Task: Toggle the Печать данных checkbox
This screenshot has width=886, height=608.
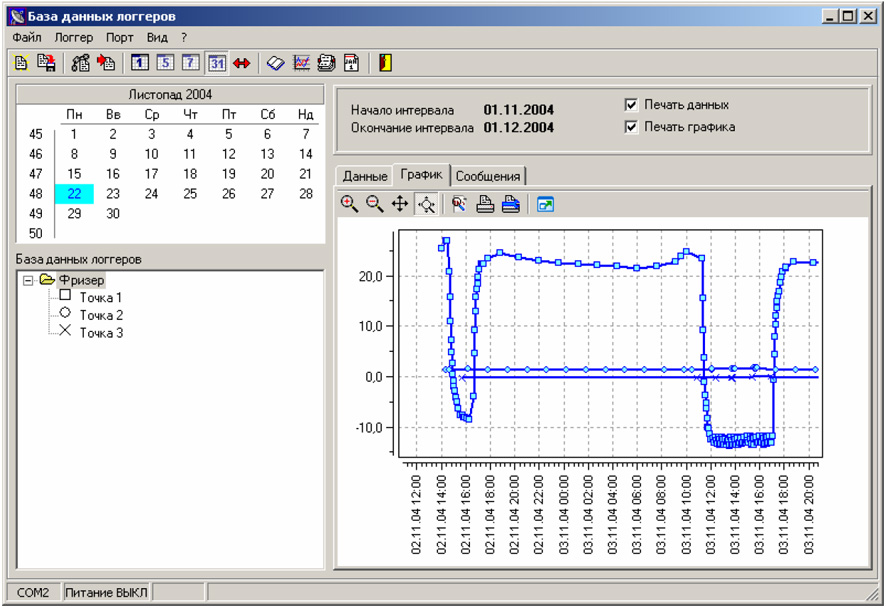Action: pyautogui.click(x=631, y=105)
